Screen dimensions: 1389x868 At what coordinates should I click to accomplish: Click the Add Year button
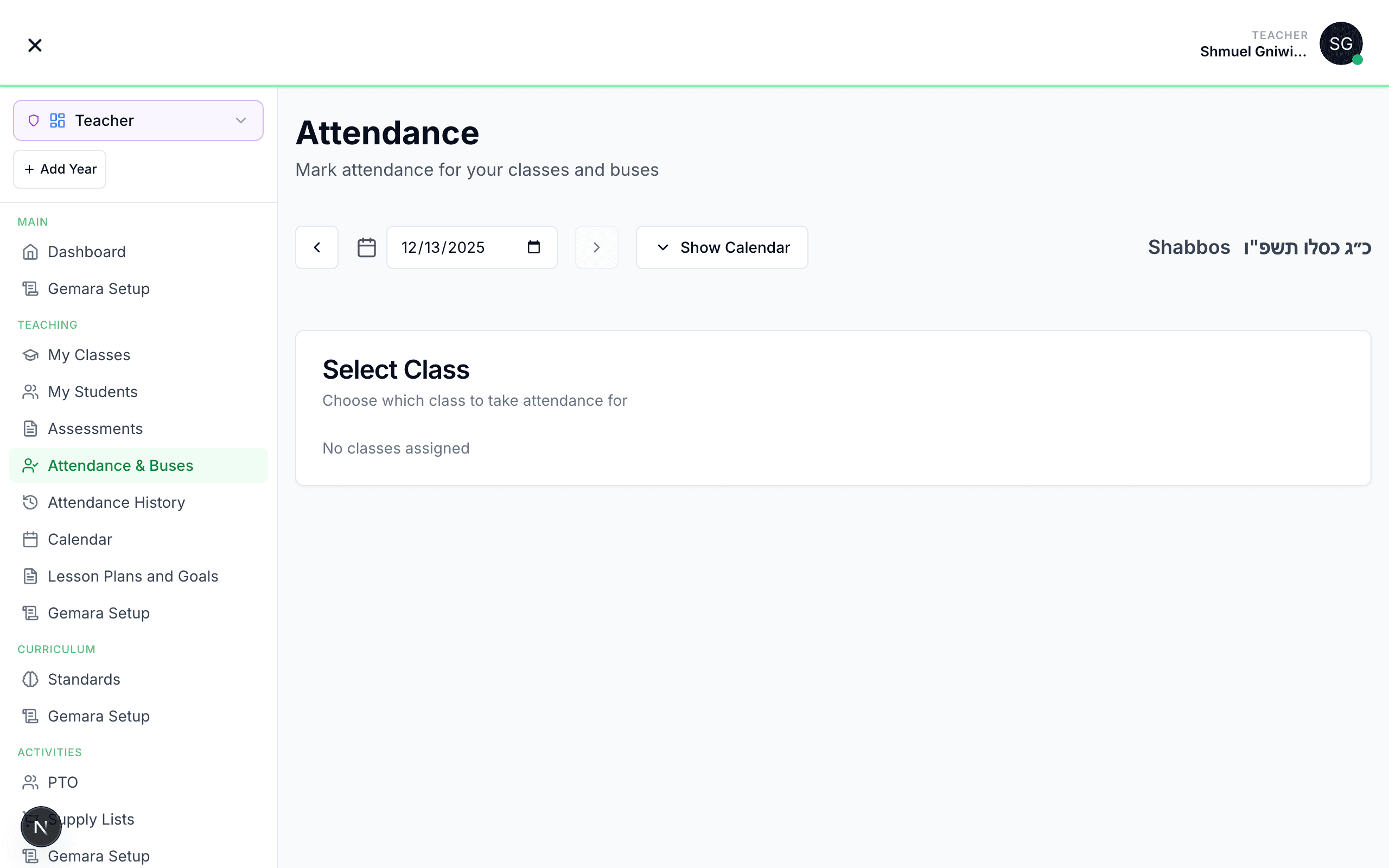(x=60, y=169)
